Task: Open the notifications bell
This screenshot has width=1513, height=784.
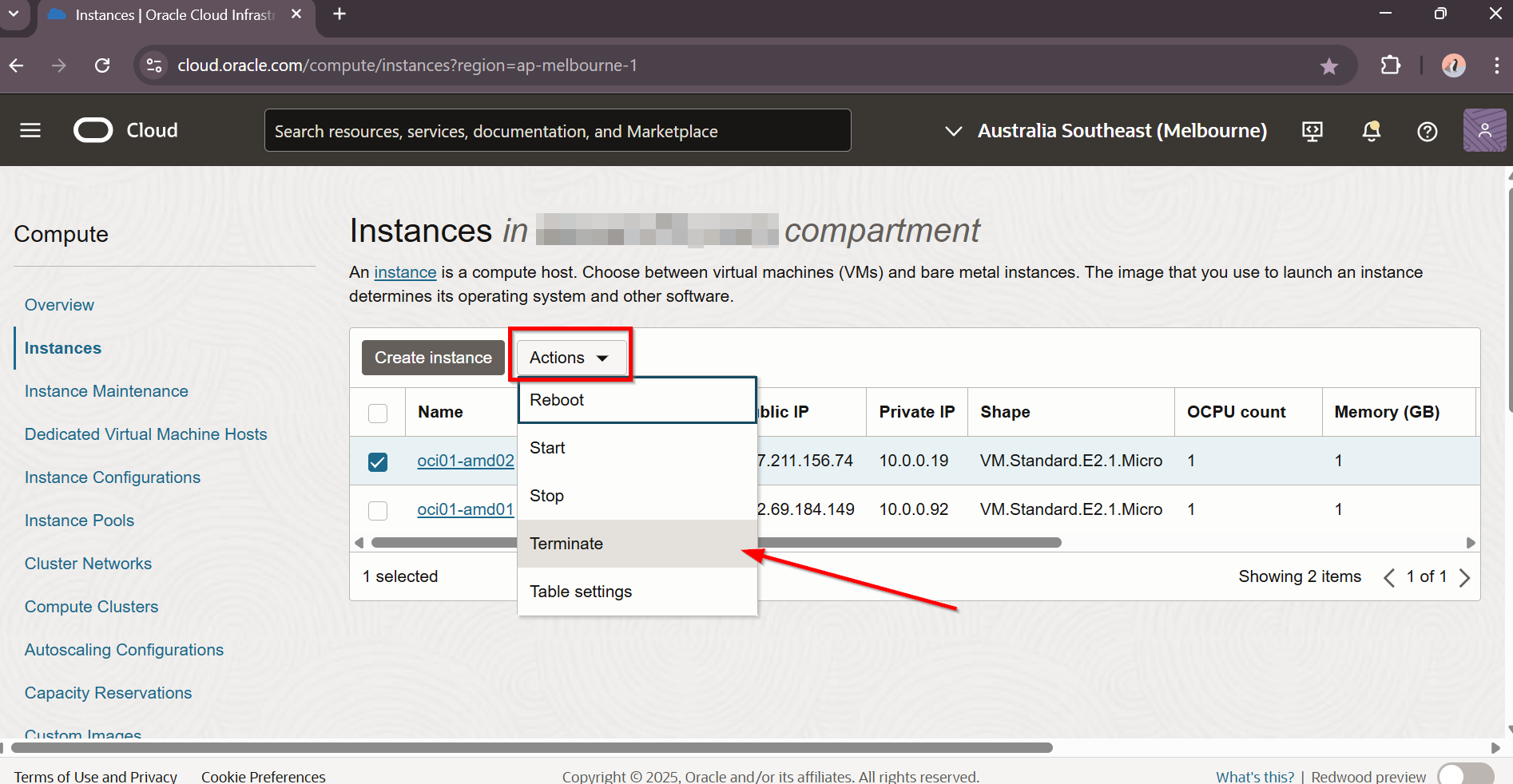Action: [x=1371, y=131]
